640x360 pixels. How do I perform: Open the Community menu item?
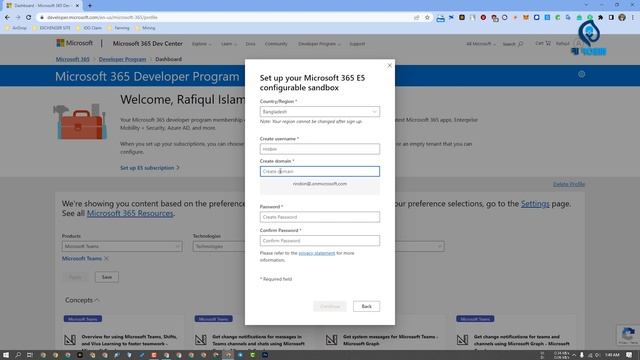(276, 44)
